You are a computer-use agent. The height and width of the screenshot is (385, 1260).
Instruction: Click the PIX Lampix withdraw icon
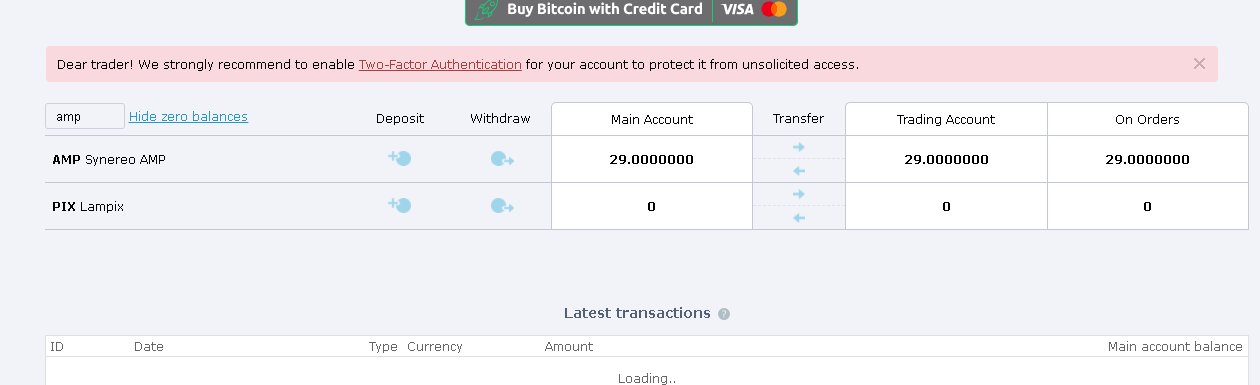(502, 206)
